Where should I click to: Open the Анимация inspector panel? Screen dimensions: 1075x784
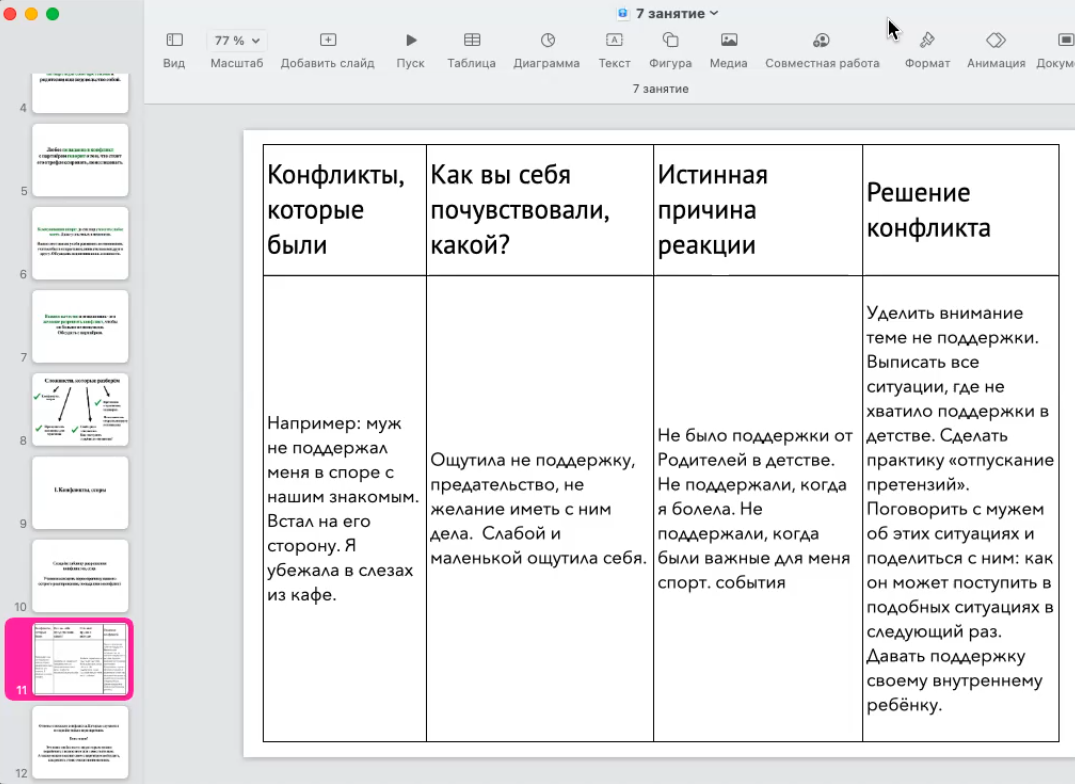pyautogui.click(x=996, y=50)
